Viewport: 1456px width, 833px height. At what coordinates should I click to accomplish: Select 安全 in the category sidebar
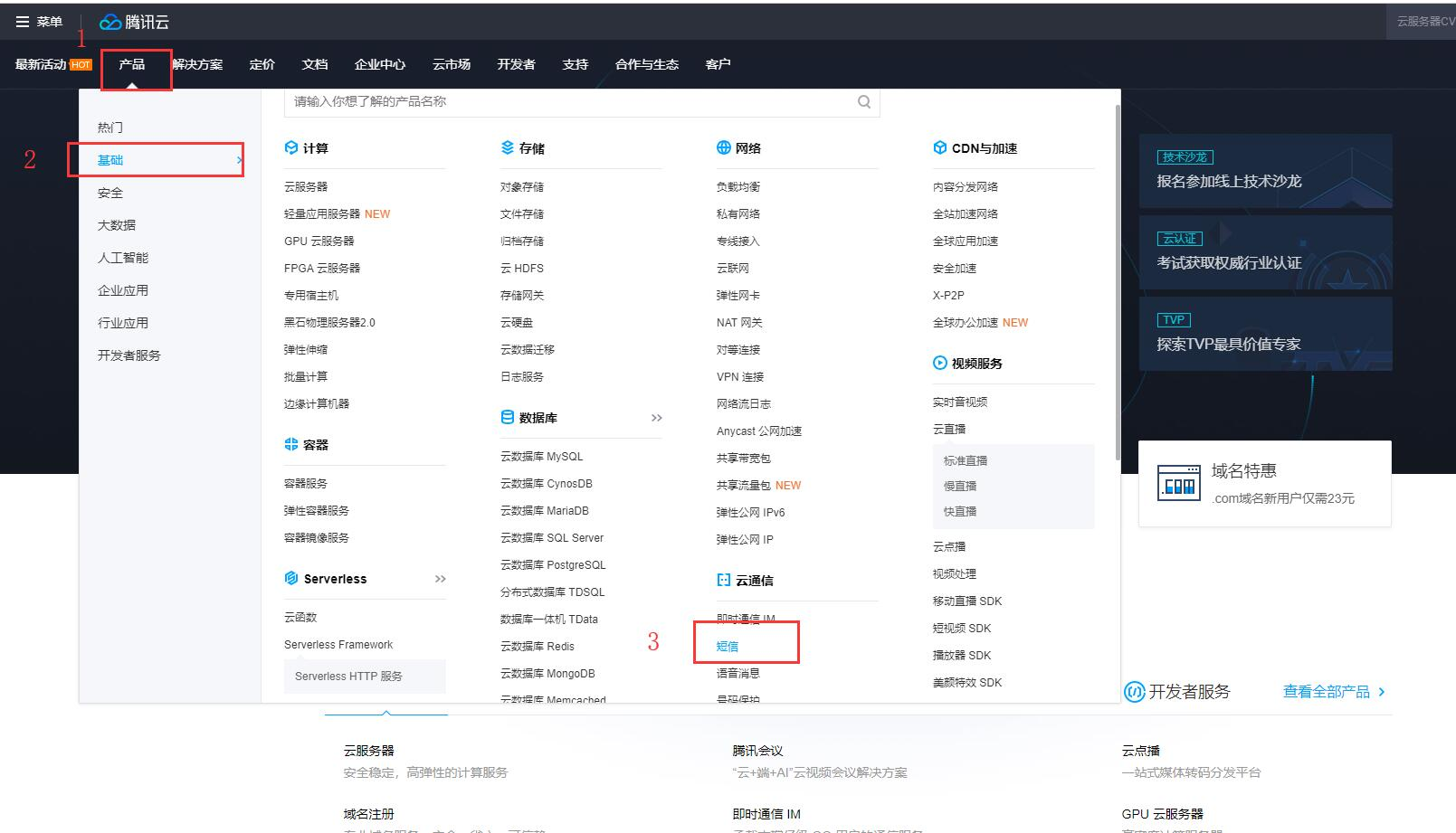(110, 193)
